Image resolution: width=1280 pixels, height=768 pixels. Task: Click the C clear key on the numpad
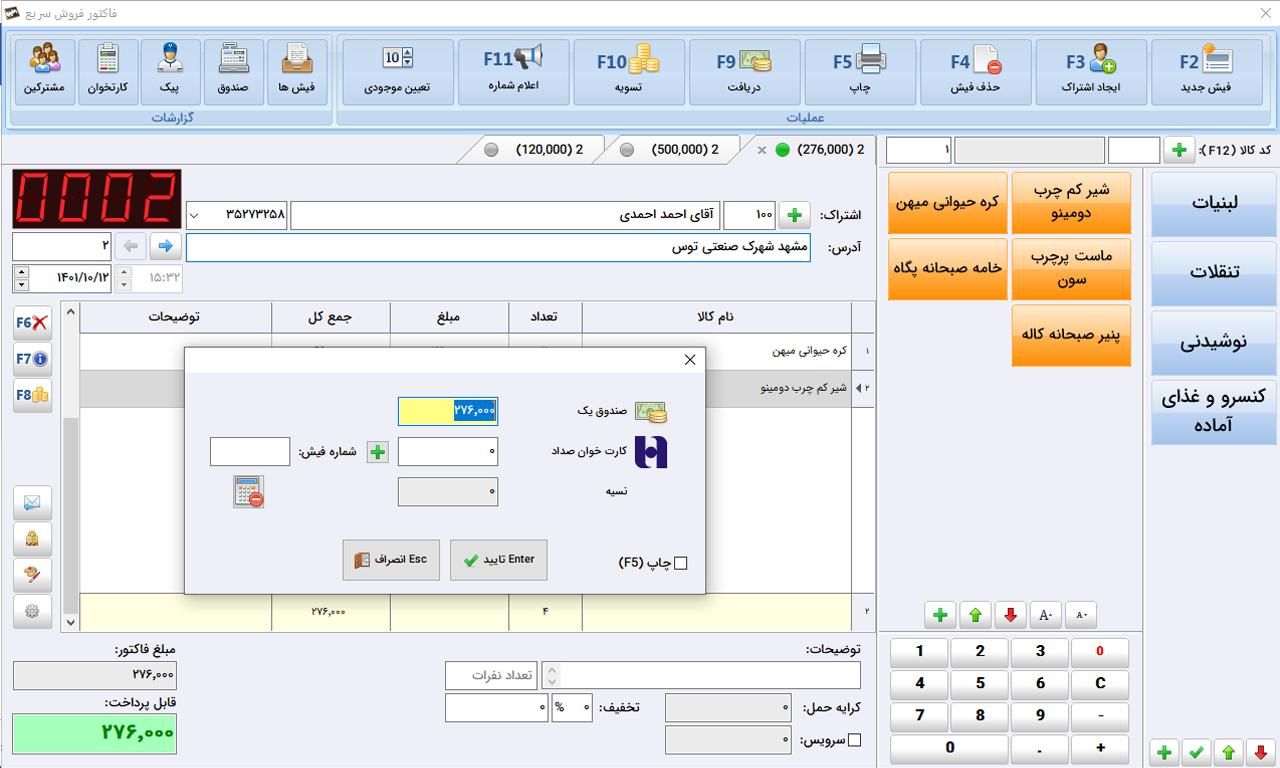coord(1100,684)
